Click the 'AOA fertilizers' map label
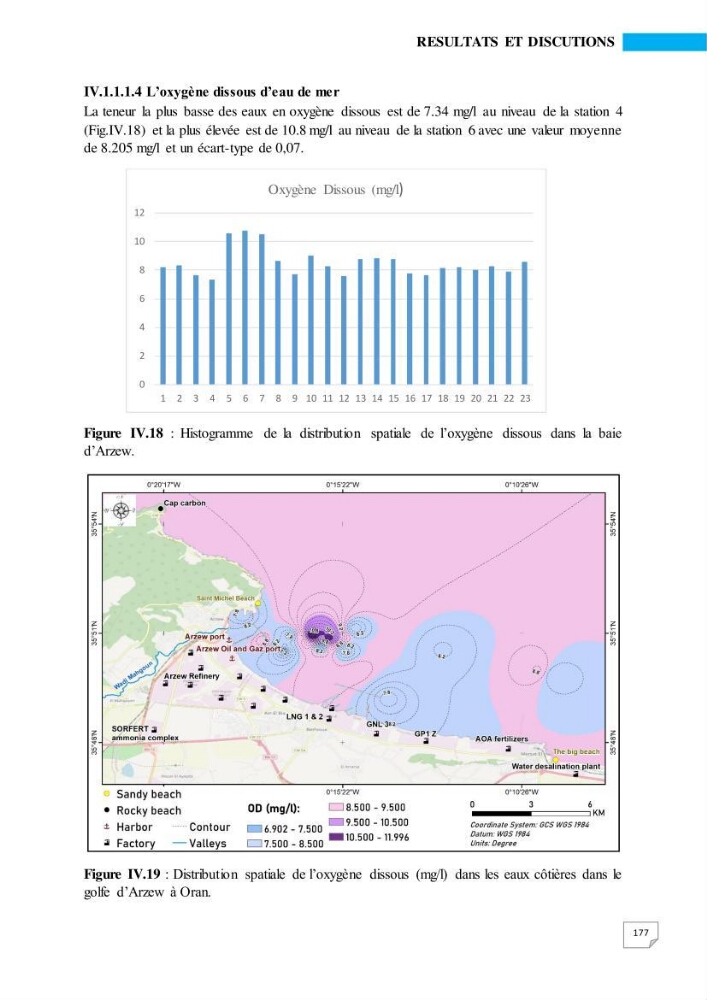The image size is (707, 1000). click(x=502, y=739)
